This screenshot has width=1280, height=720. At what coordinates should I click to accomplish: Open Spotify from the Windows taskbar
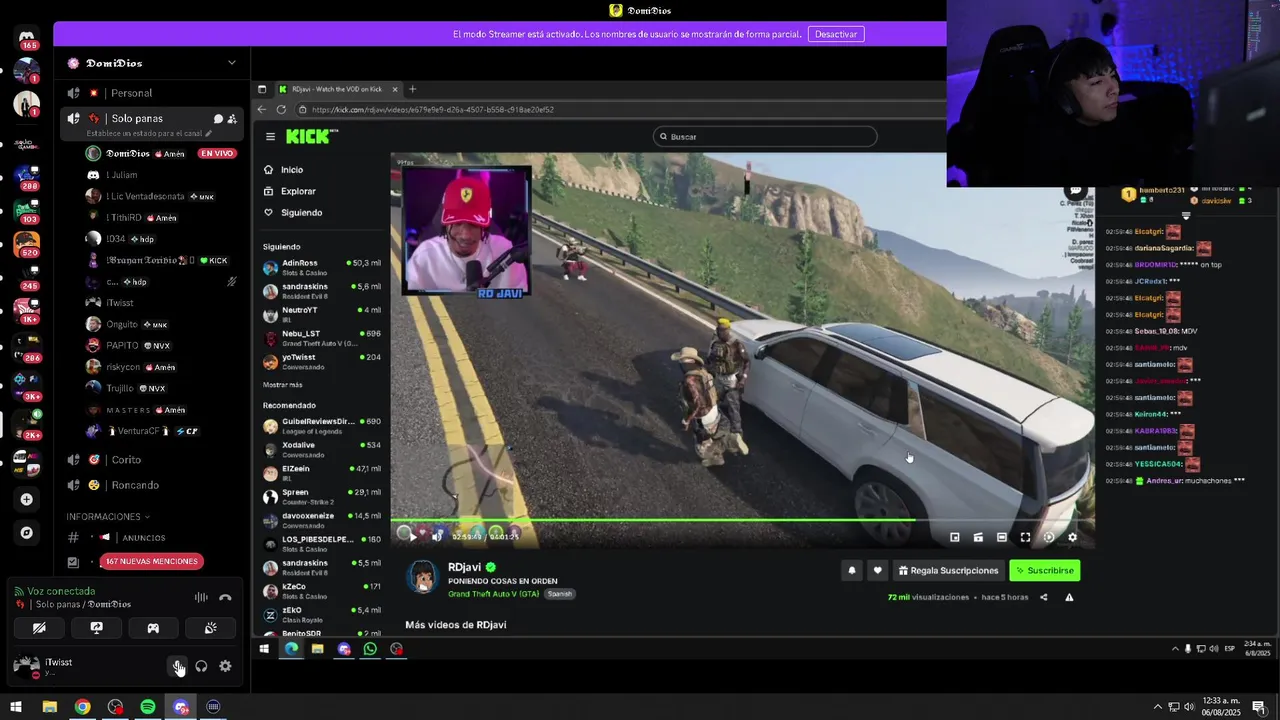coord(148,707)
